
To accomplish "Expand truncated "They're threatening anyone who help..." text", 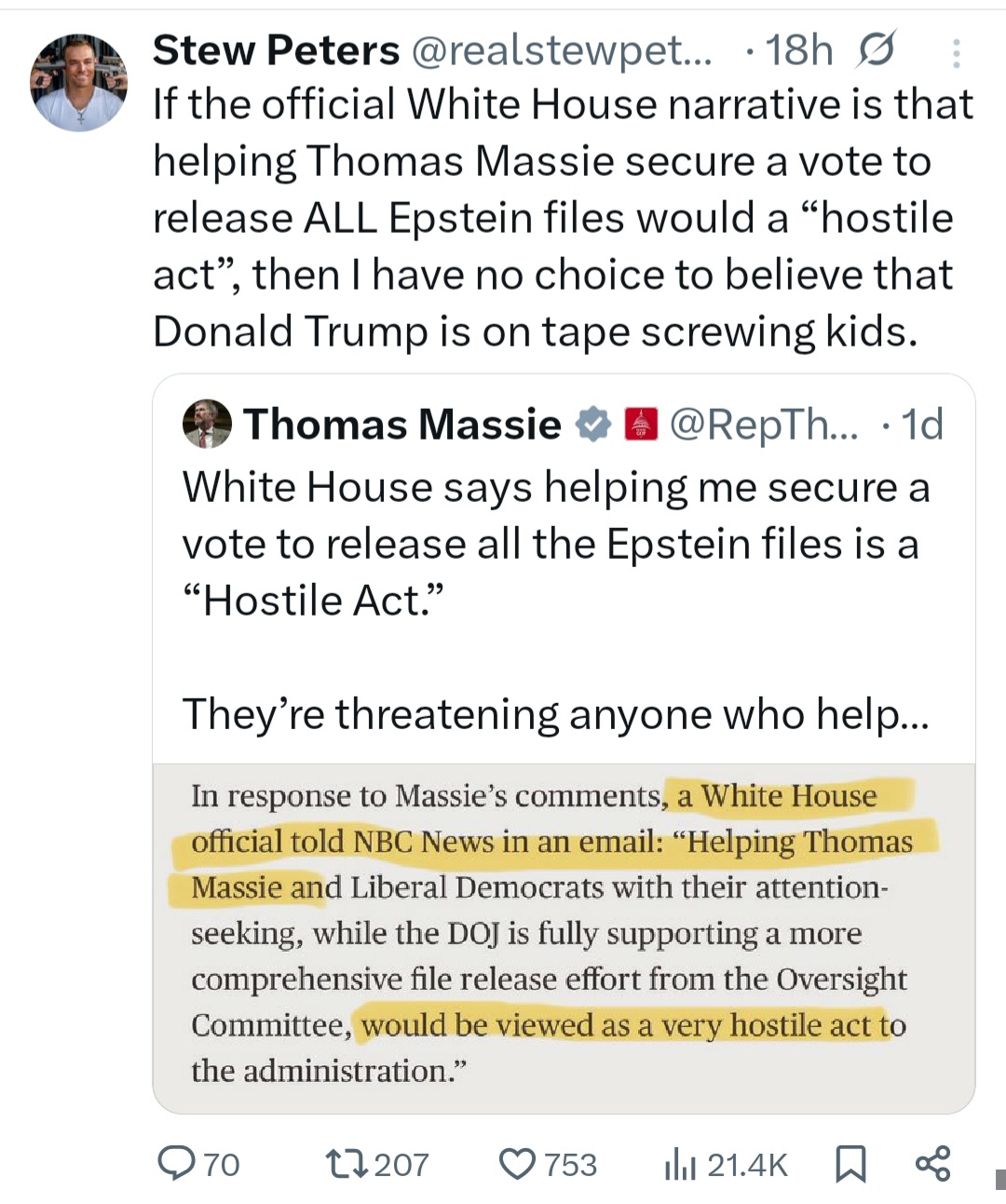I will 555,714.
